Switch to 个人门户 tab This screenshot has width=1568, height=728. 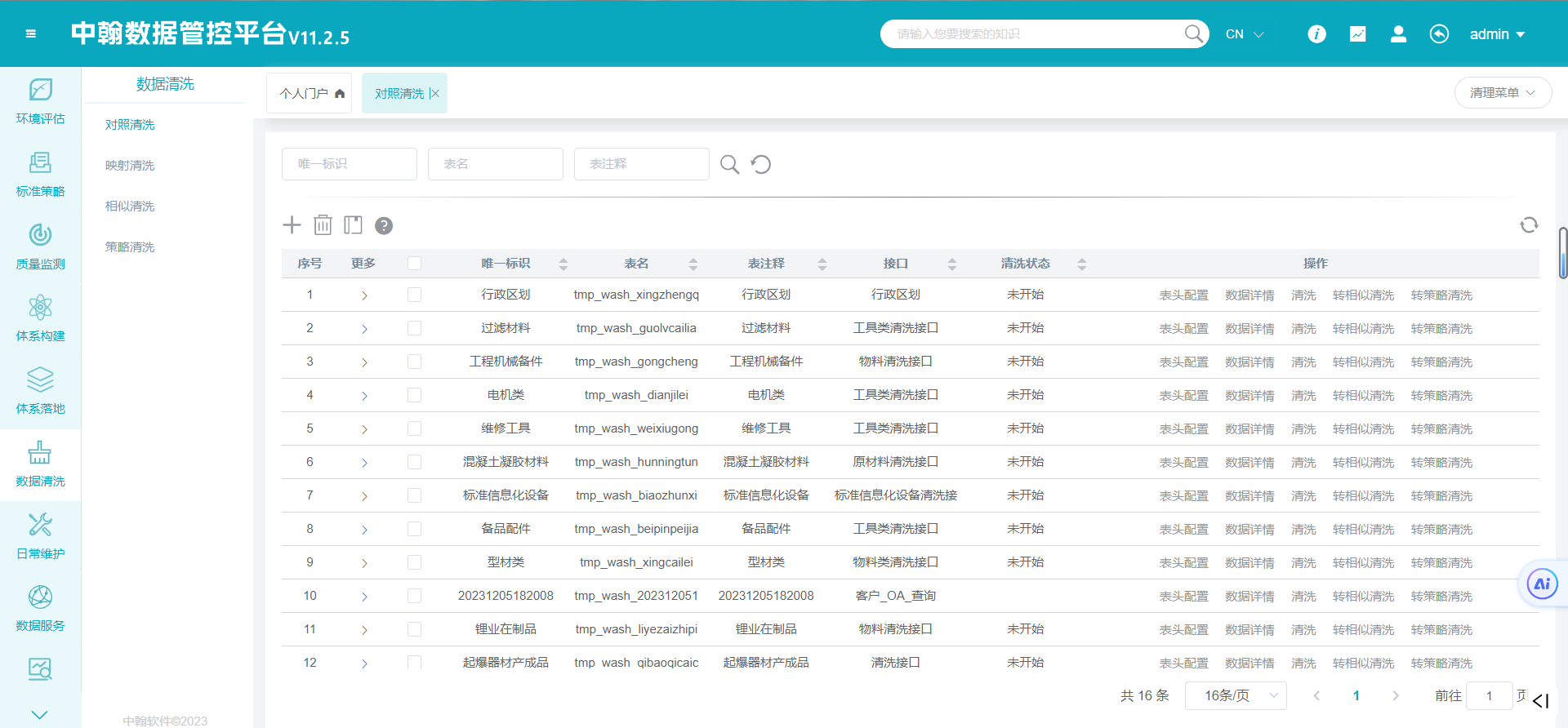tap(309, 93)
